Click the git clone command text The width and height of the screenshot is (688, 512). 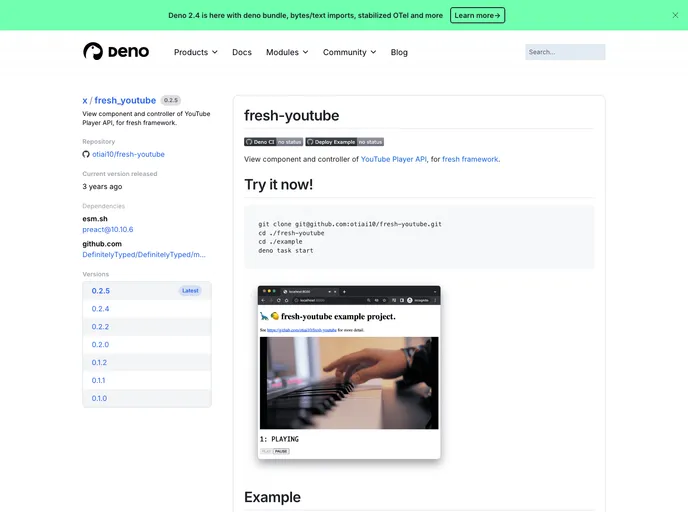350,224
